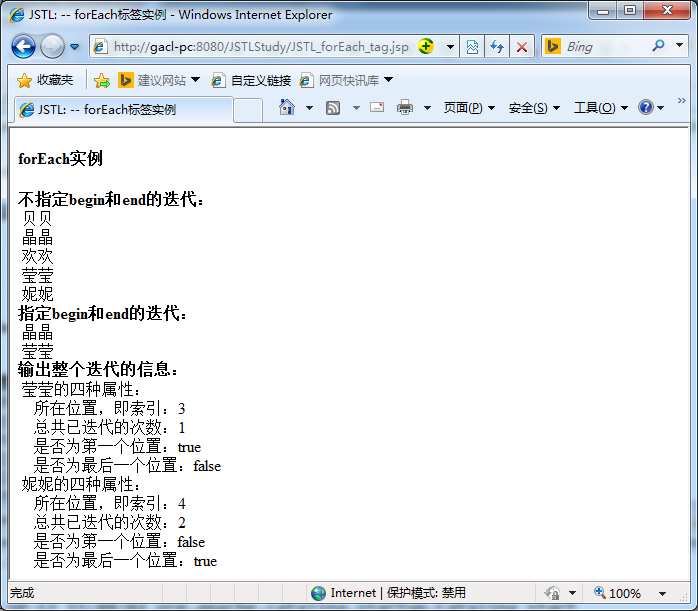
Task: Click 莹莹的四种属性 line
Action: pyautogui.click(x=81, y=389)
